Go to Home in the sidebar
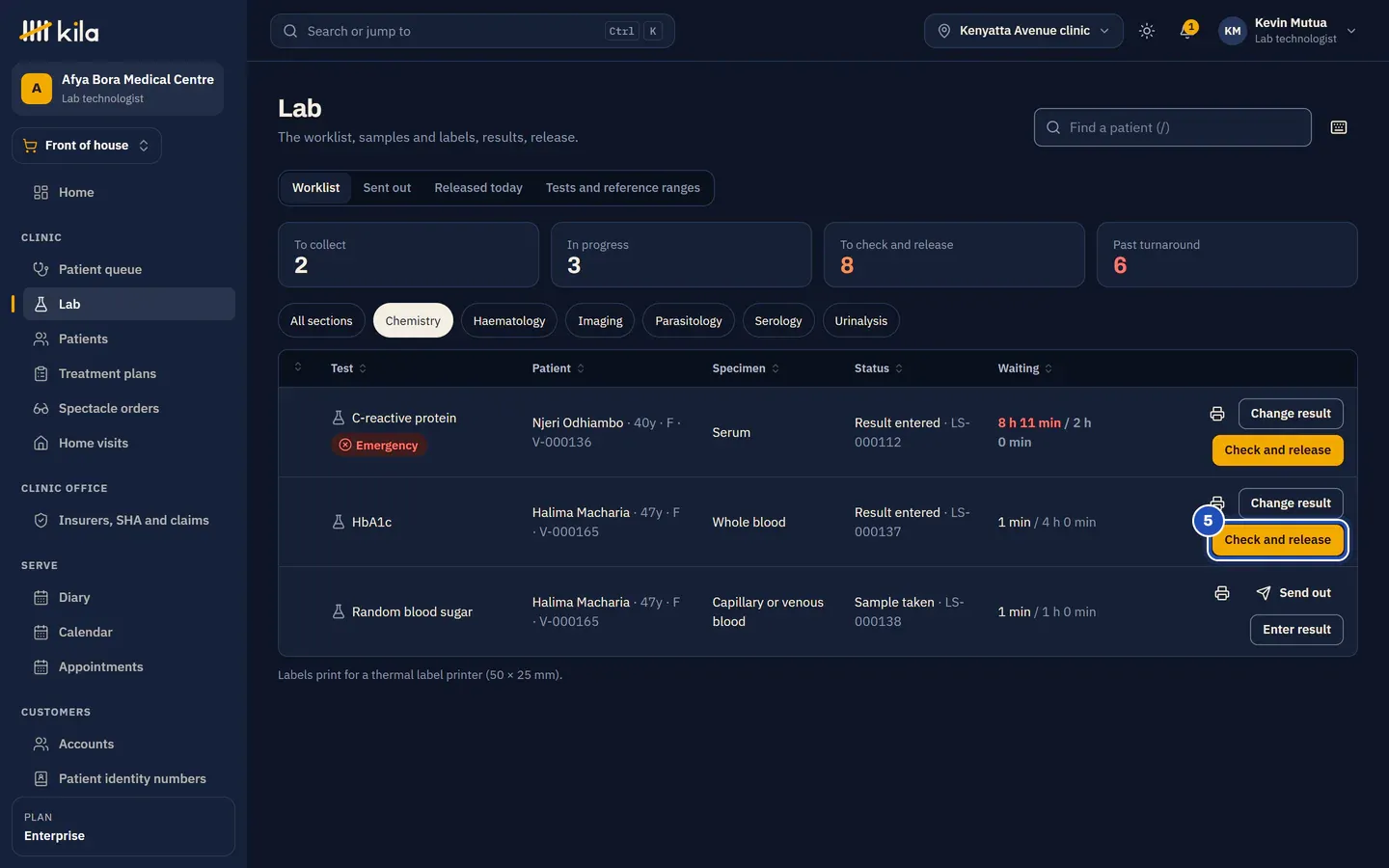This screenshot has height=868, width=1389. pos(129,193)
